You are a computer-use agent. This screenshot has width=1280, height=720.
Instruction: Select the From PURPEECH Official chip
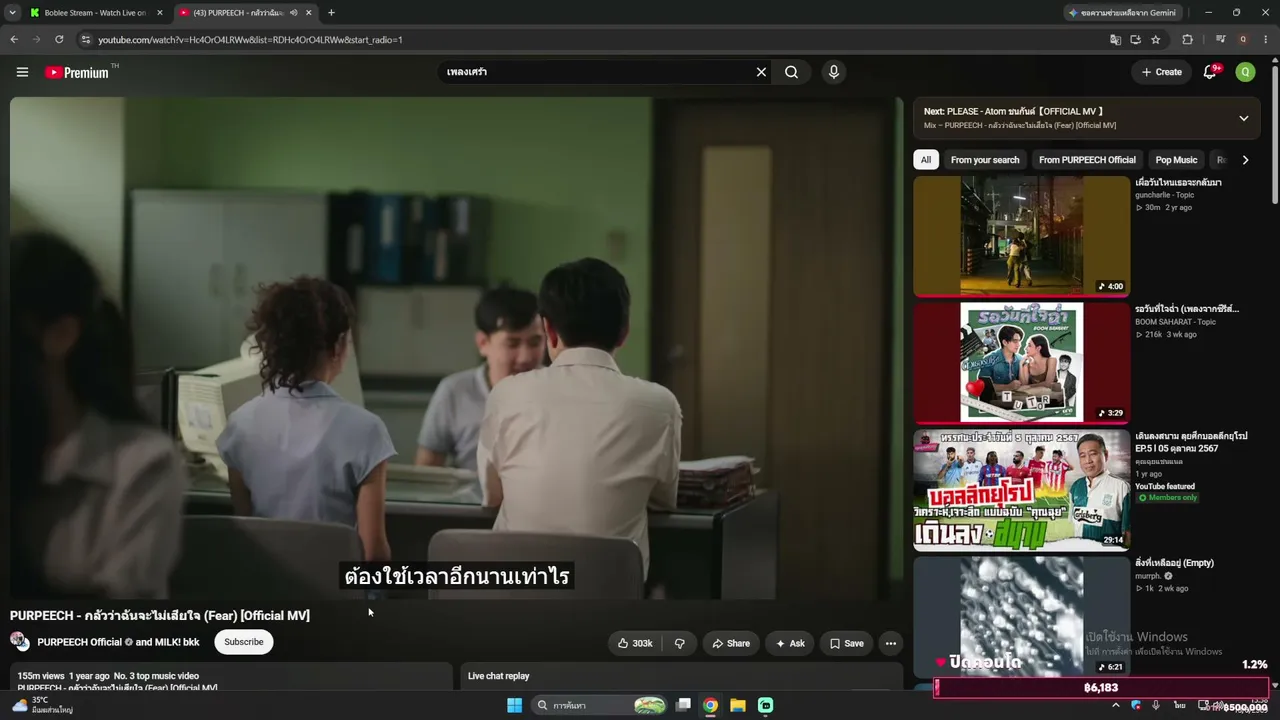tap(1087, 160)
